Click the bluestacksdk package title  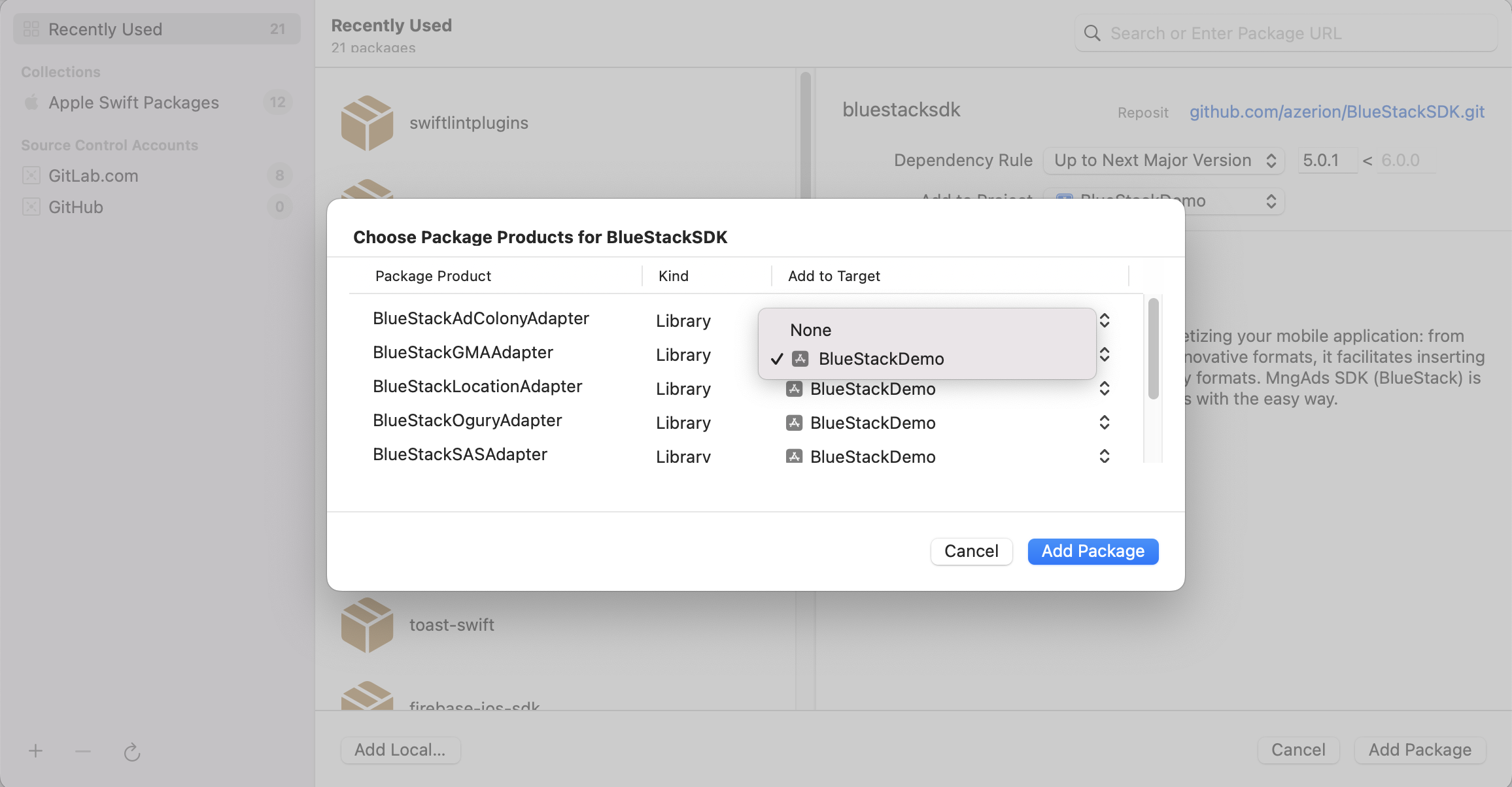pyautogui.click(x=901, y=110)
